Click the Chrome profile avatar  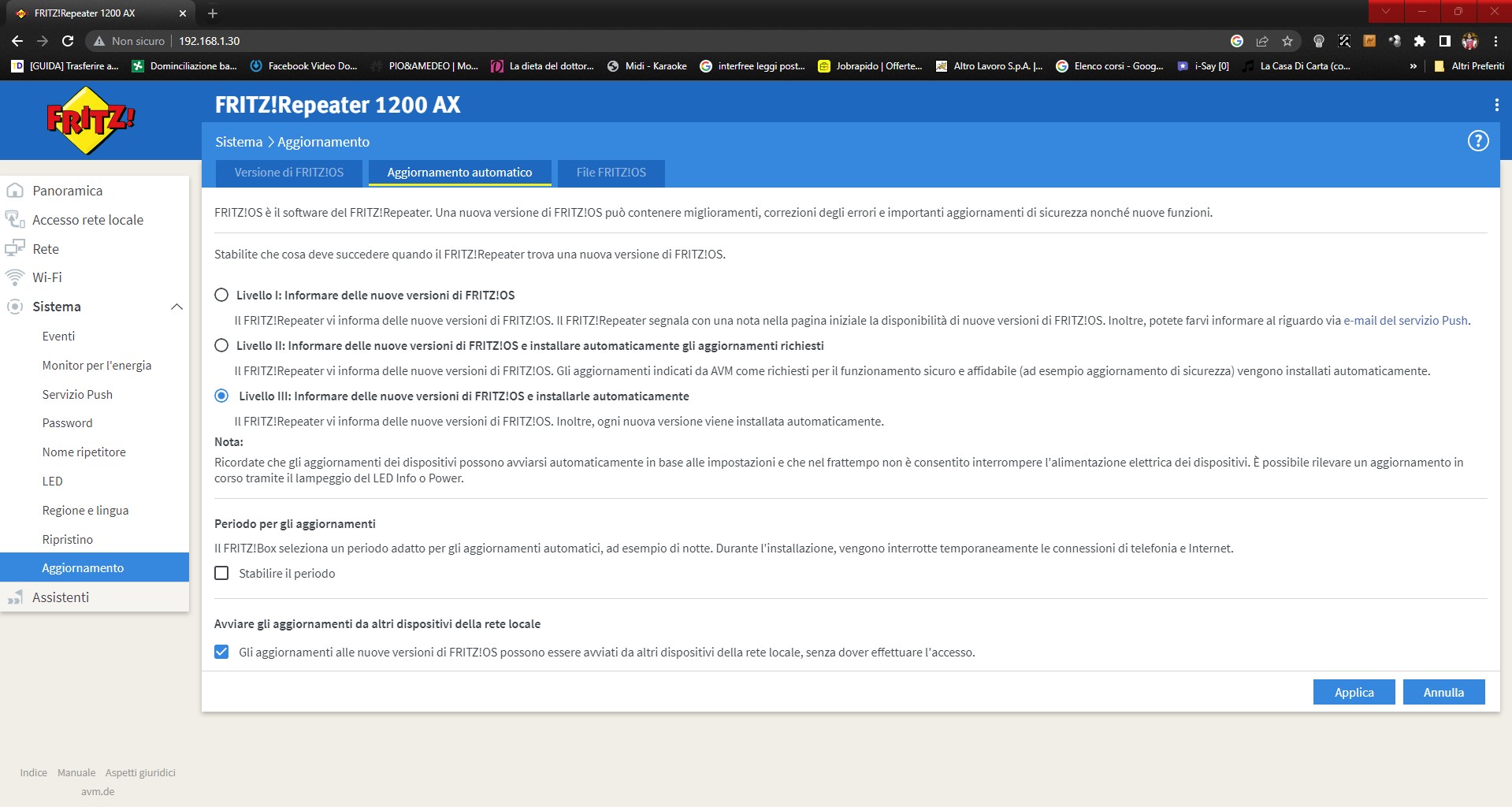(x=1470, y=41)
